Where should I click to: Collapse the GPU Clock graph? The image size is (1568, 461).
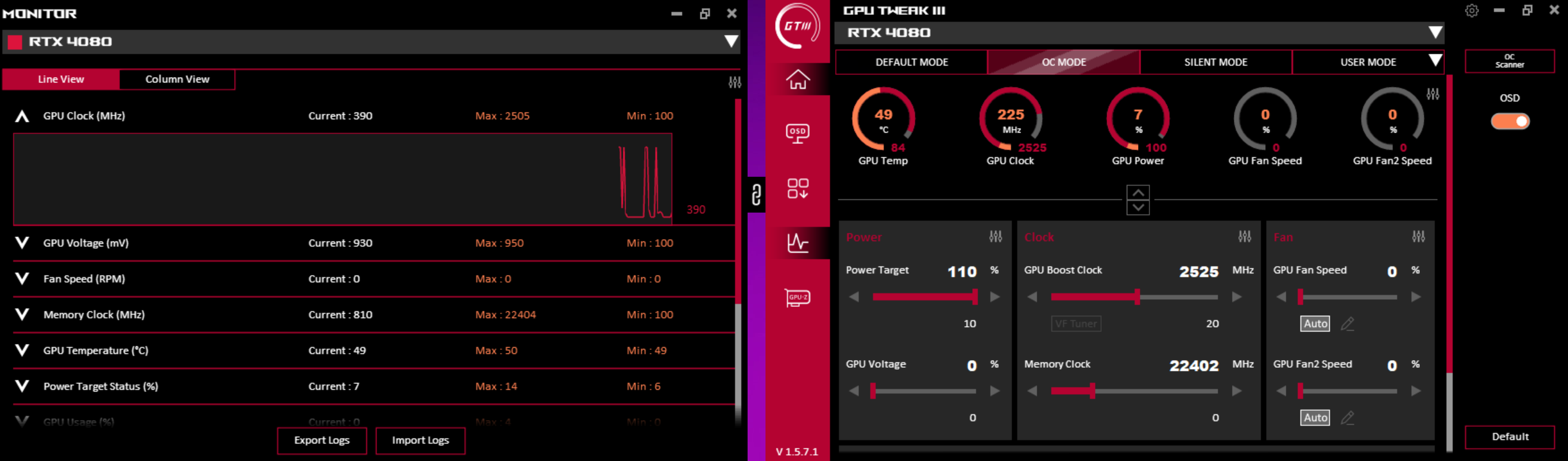coord(22,116)
